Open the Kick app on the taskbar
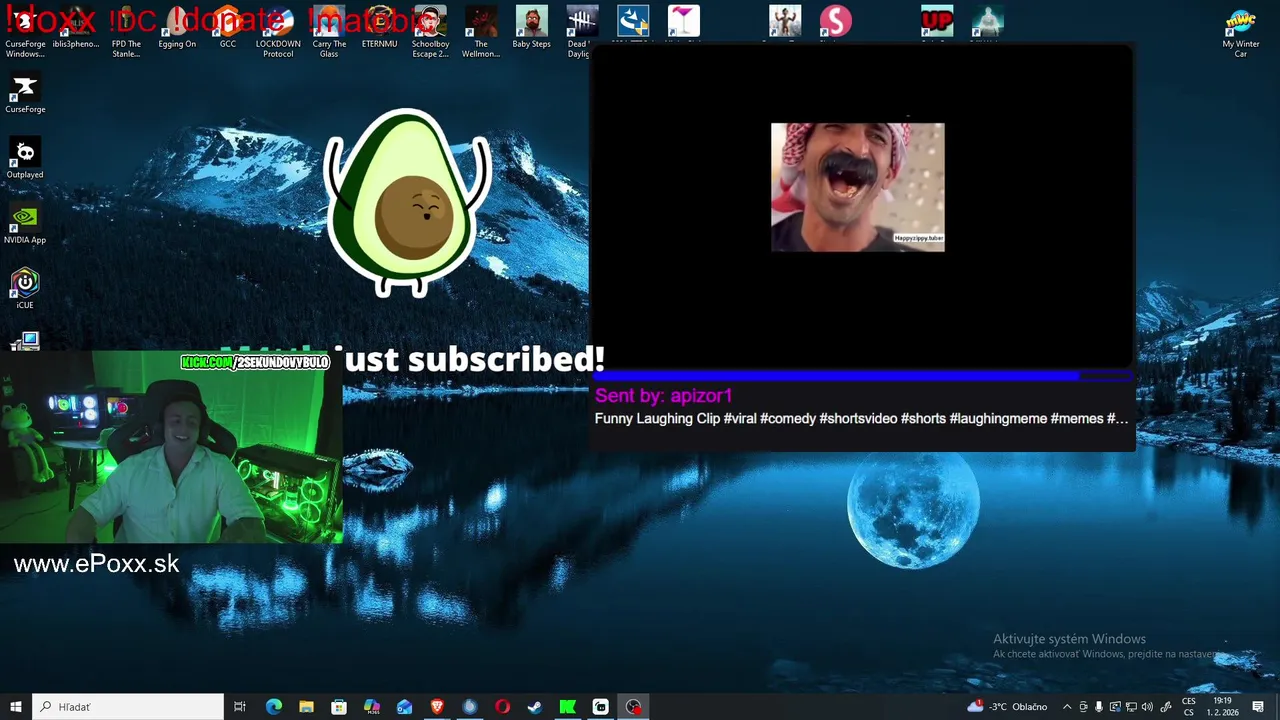Screen dimensions: 1280x720 pyautogui.click(x=568, y=707)
